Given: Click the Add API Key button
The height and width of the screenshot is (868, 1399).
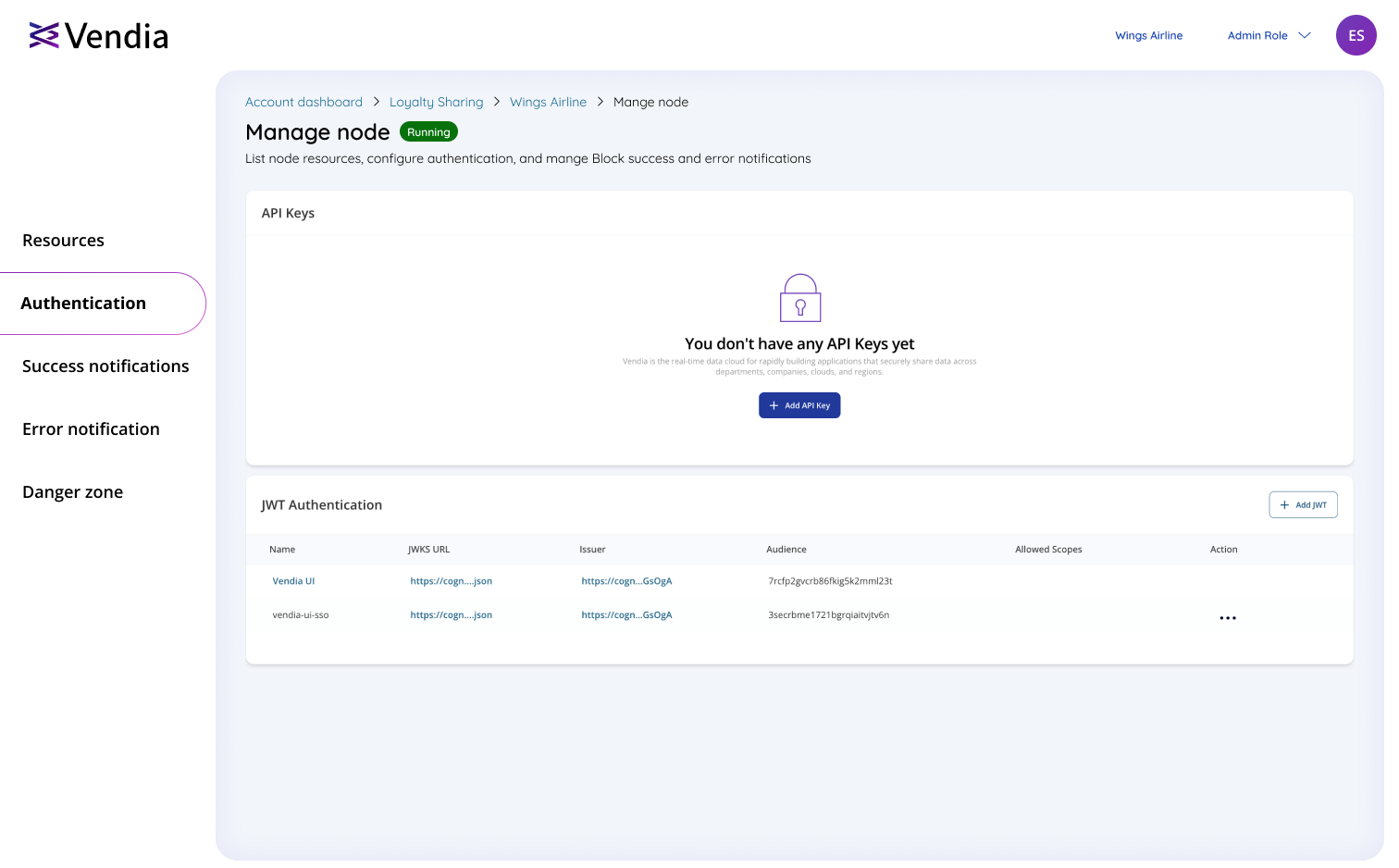Looking at the screenshot, I should (799, 405).
